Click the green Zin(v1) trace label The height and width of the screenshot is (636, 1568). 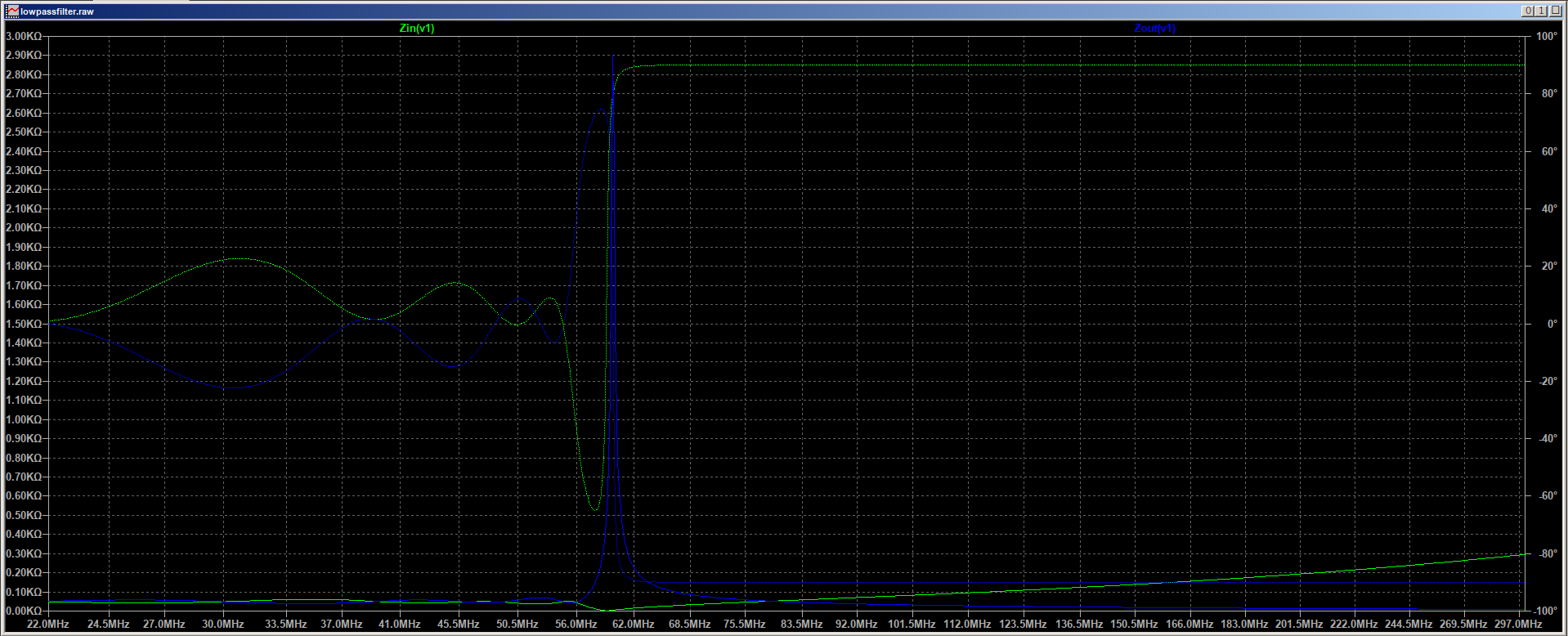417,28
